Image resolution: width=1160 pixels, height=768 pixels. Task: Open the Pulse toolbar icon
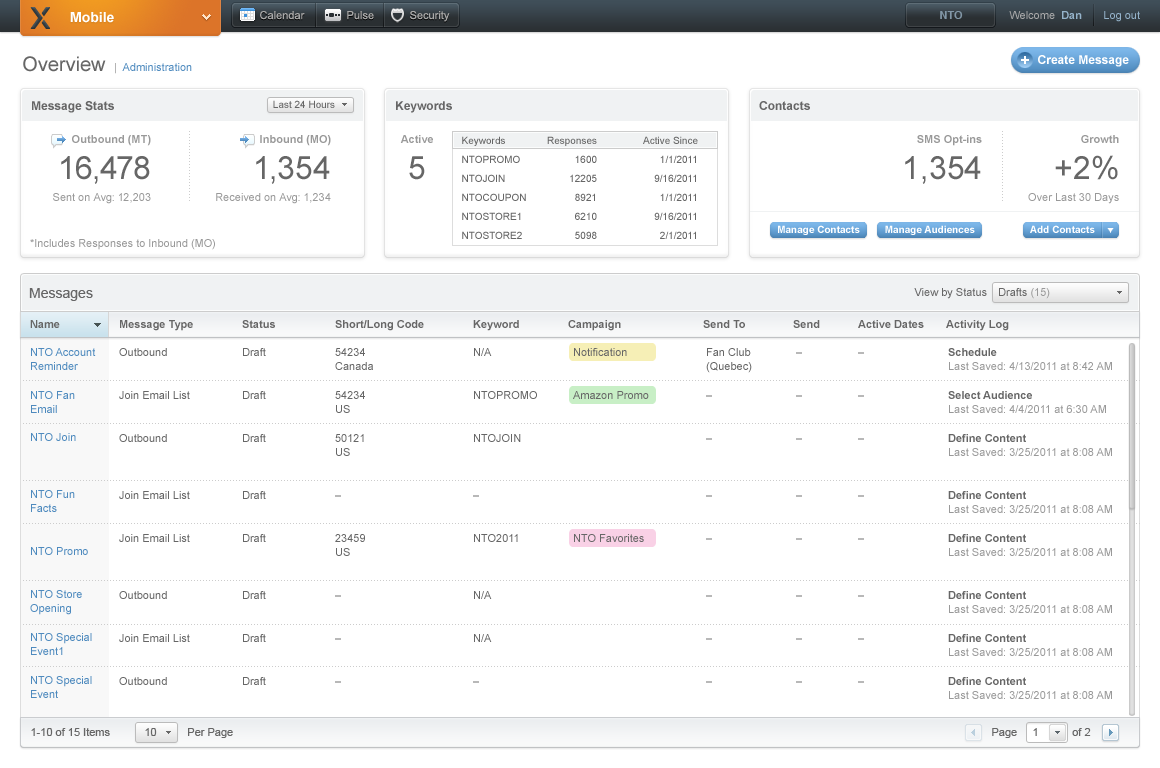point(333,15)
